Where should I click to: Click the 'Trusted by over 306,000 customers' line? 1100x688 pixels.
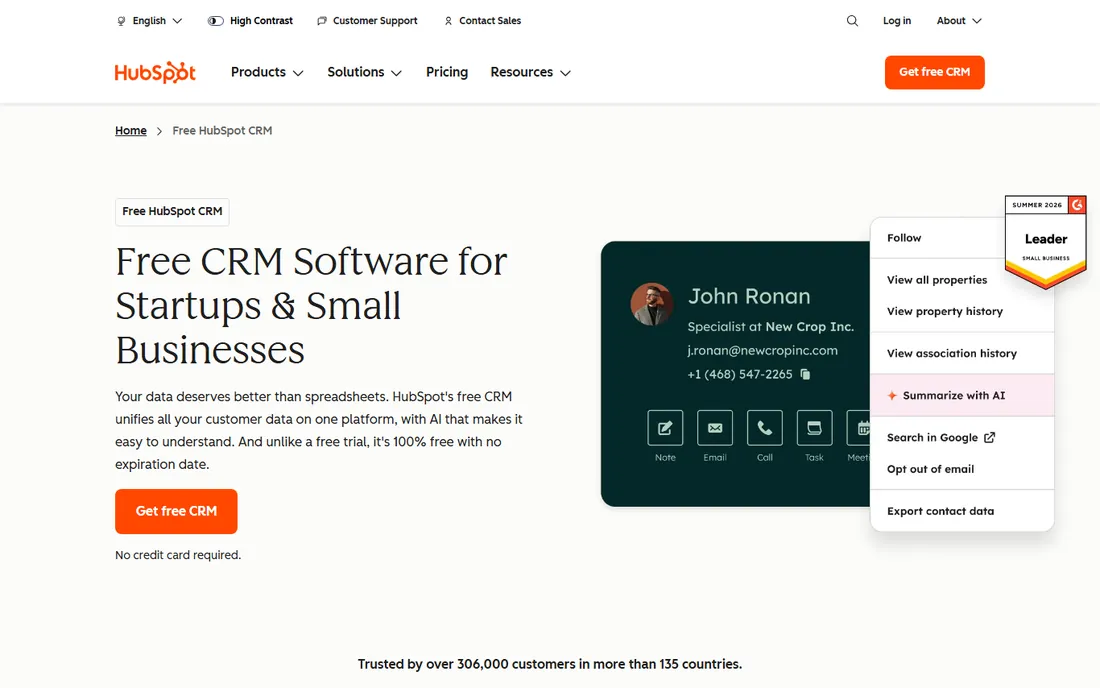point(550,664)
